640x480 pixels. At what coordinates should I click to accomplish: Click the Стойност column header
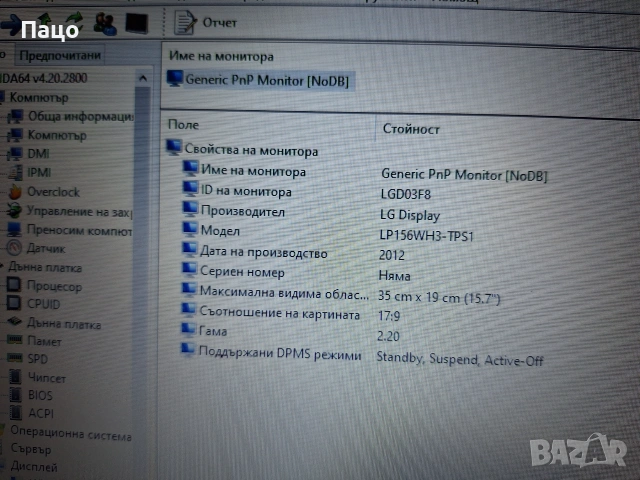(411, 129)
